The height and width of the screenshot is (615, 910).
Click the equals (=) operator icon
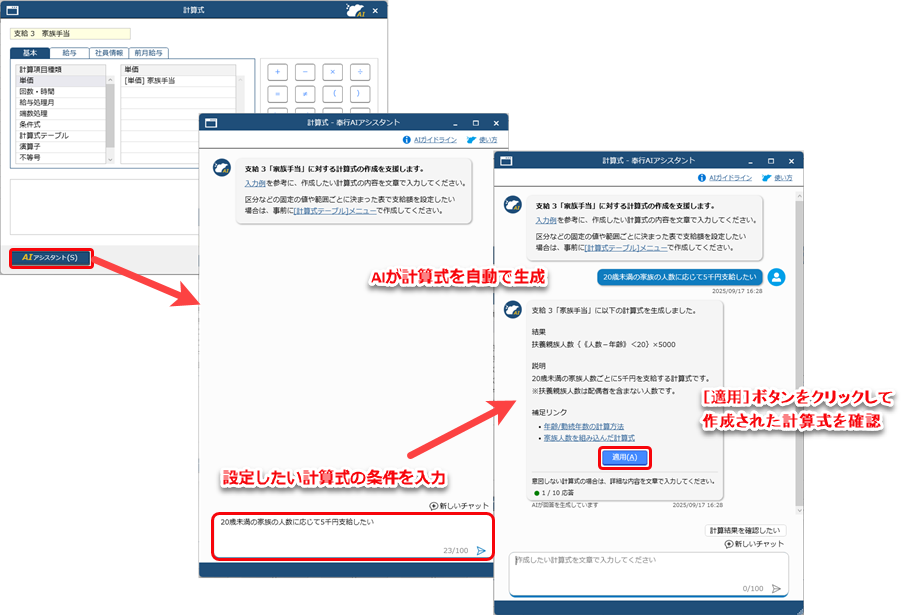click(x=277, y=94)
